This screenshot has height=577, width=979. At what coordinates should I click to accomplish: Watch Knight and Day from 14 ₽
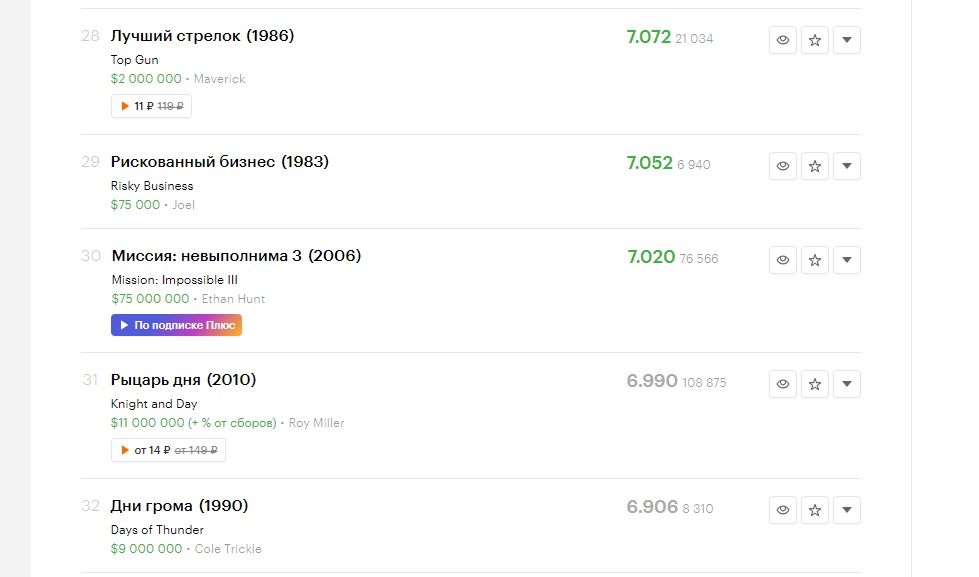click(168, 450)
